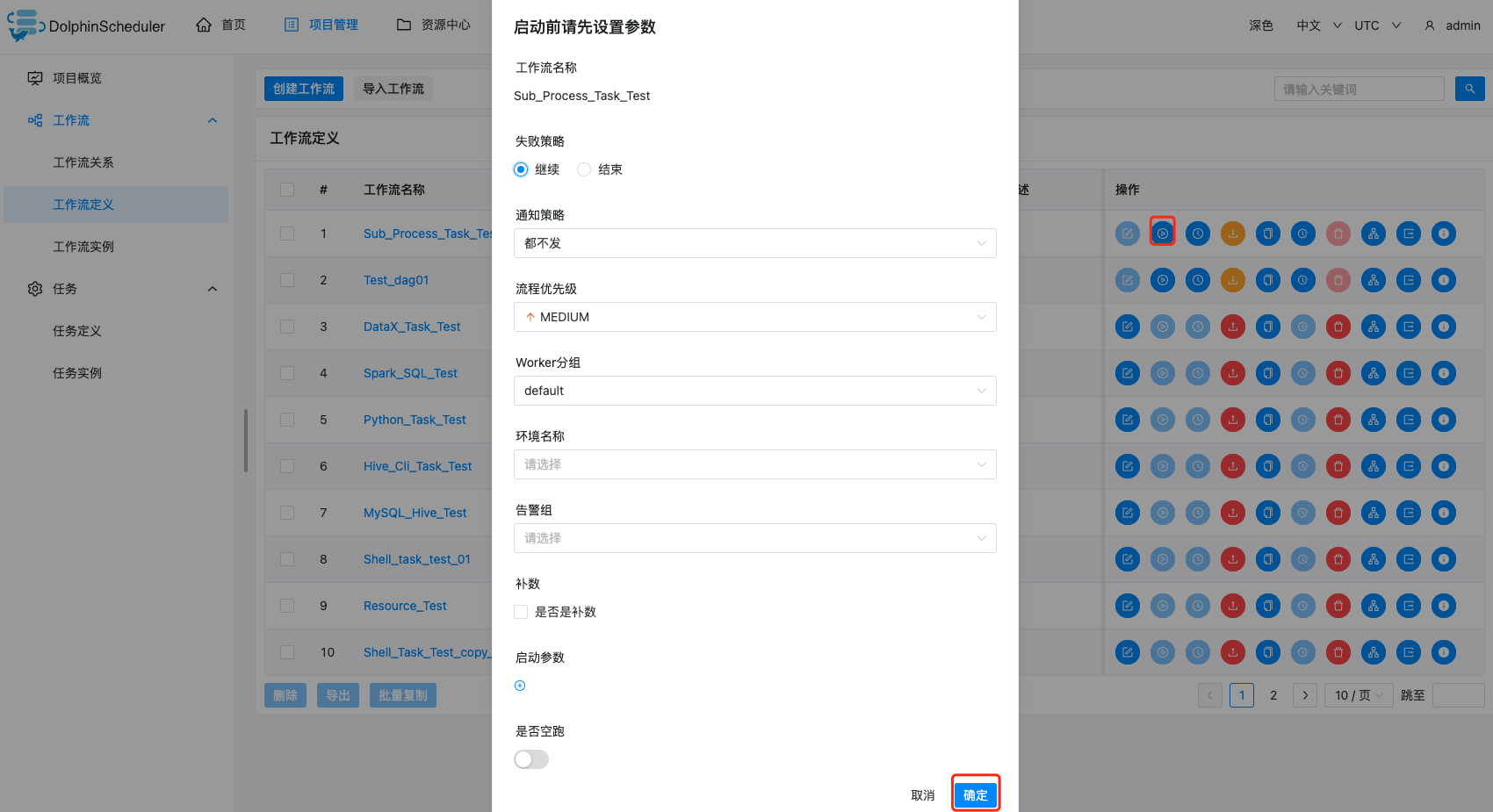Click the edit icon for Shell_Task_Test_copy
Image resolution: width=1493 pixels, height=812 pixels.
pos(1128,652)
